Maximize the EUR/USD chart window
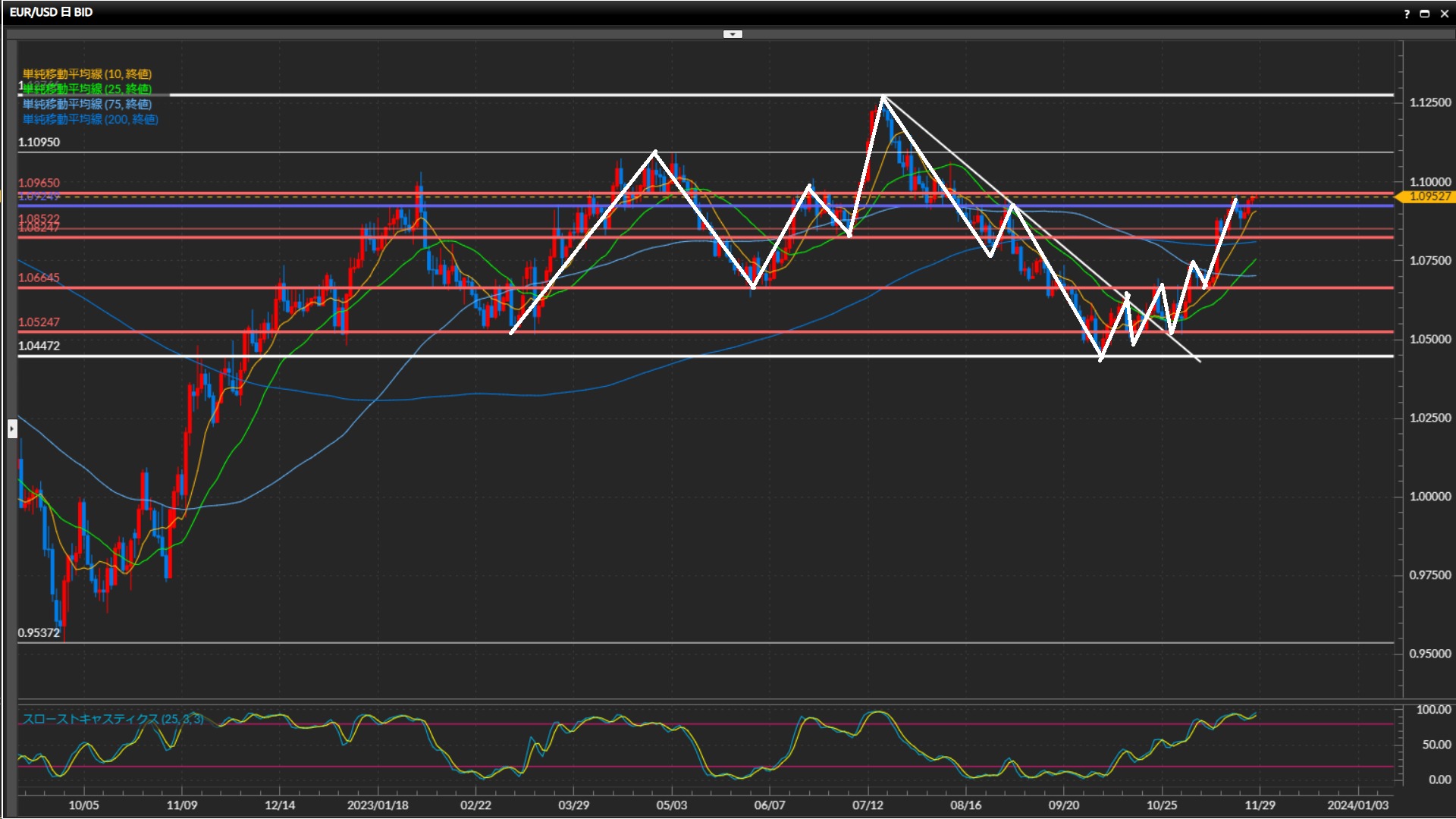 [x=1425, y=14]
